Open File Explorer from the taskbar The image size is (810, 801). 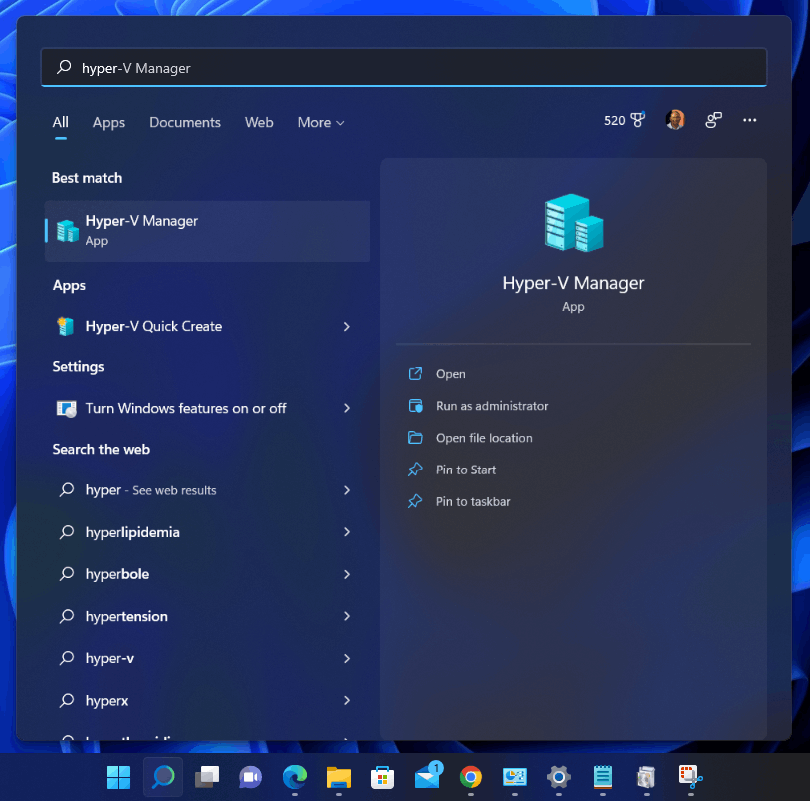click(339, 777)
